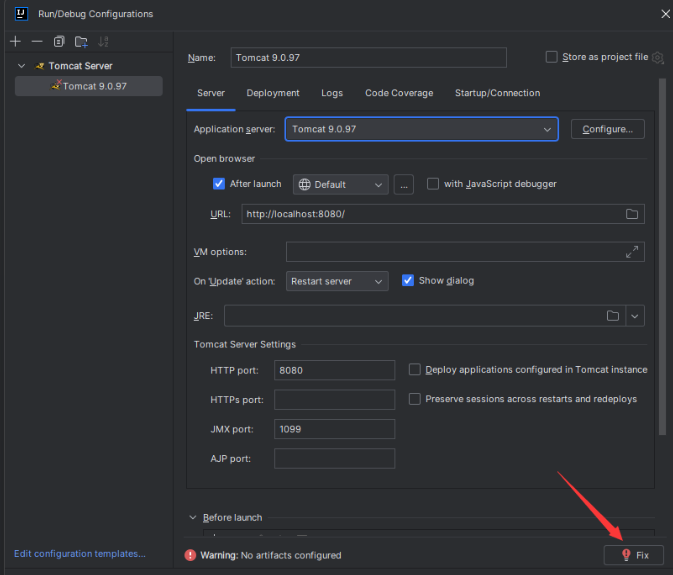Click the Name input field

pyautogui.click(x=369, y=58)
